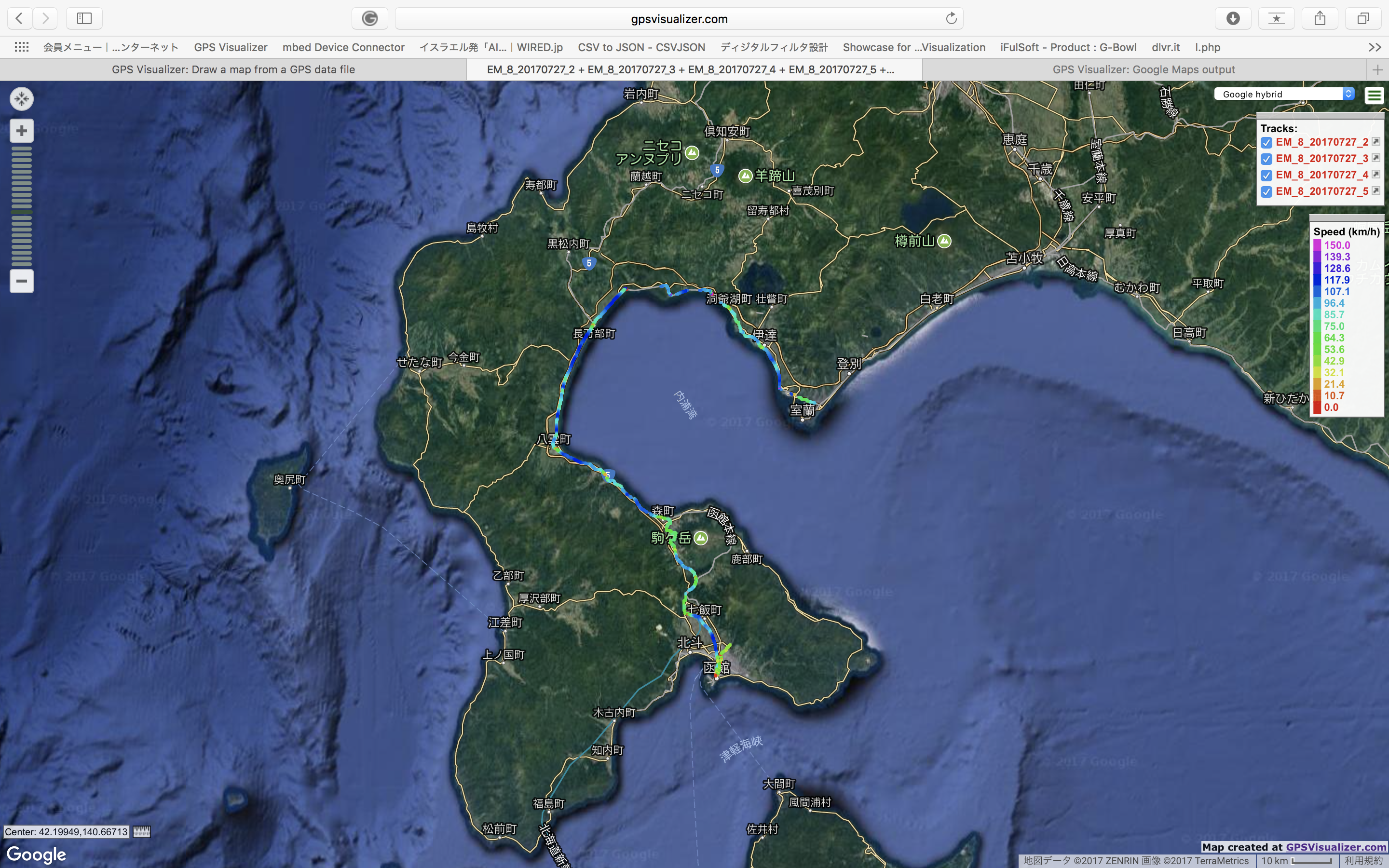Screen dimensions: 1389x868
Task: Click the 樽前山 mountain marker
Action: (x=944, y=241)
